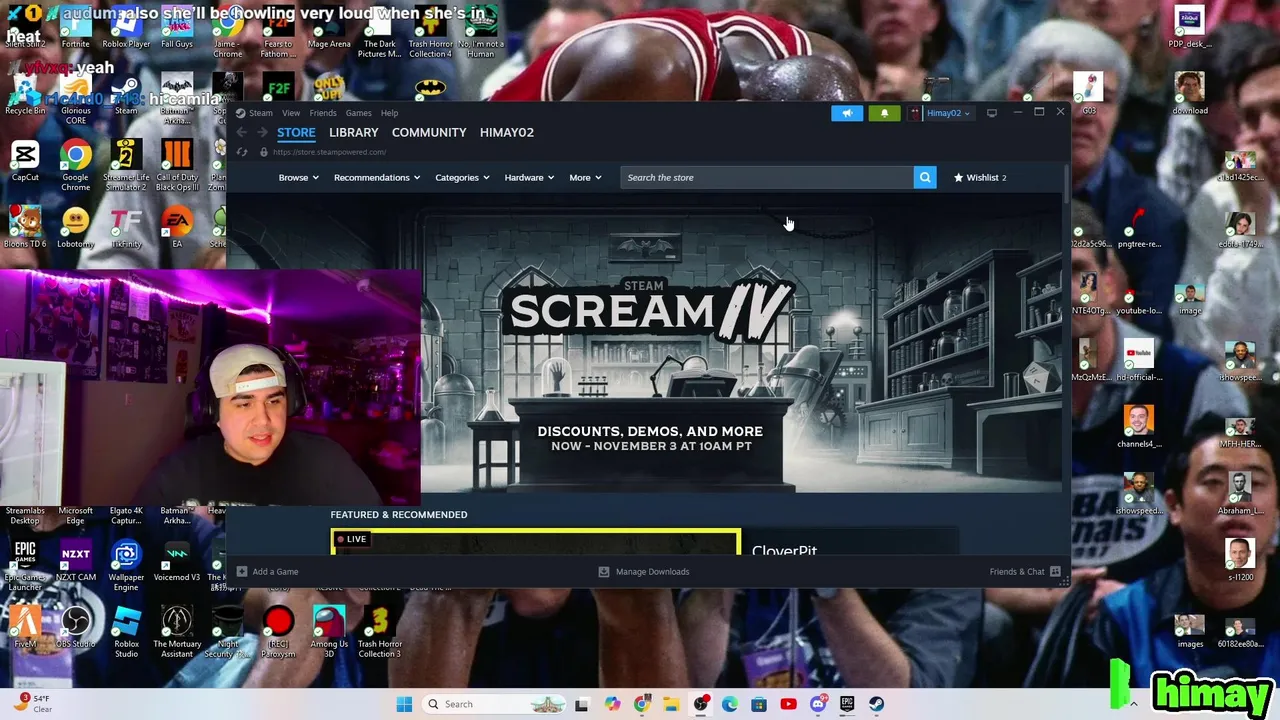Open the Steam menu in the title bar
The height and width of the screenshot is (720, 1280).
(x=261, y=113)
